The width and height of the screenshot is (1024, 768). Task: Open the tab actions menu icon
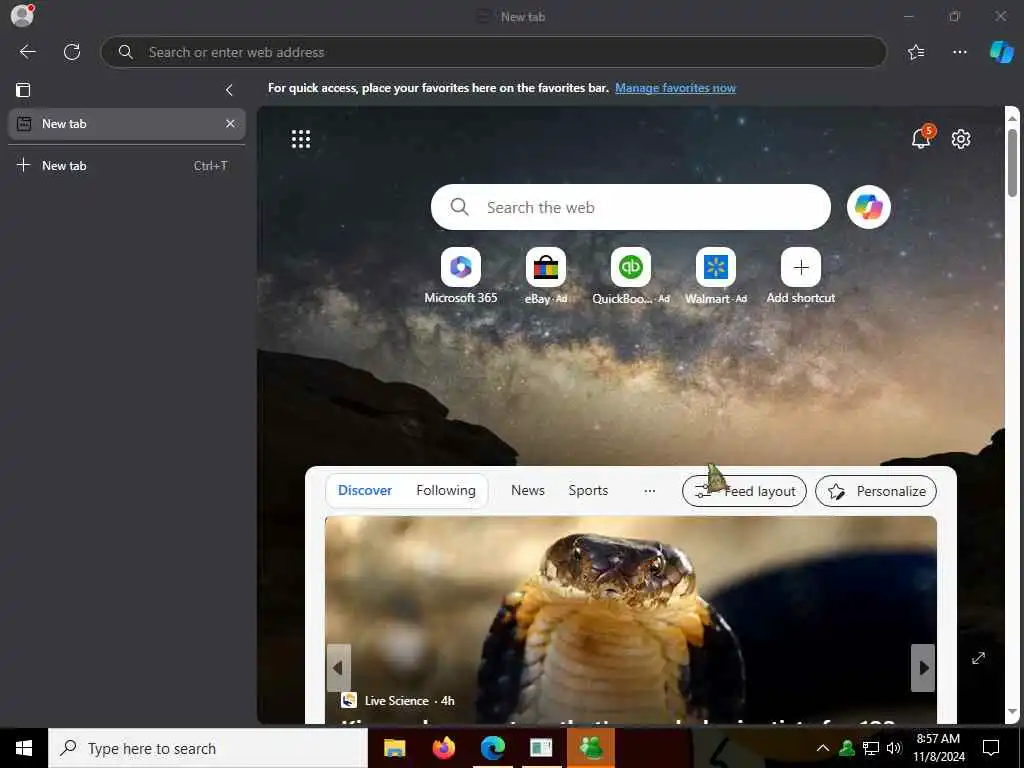pyautogui.click(x=23, y=89)
